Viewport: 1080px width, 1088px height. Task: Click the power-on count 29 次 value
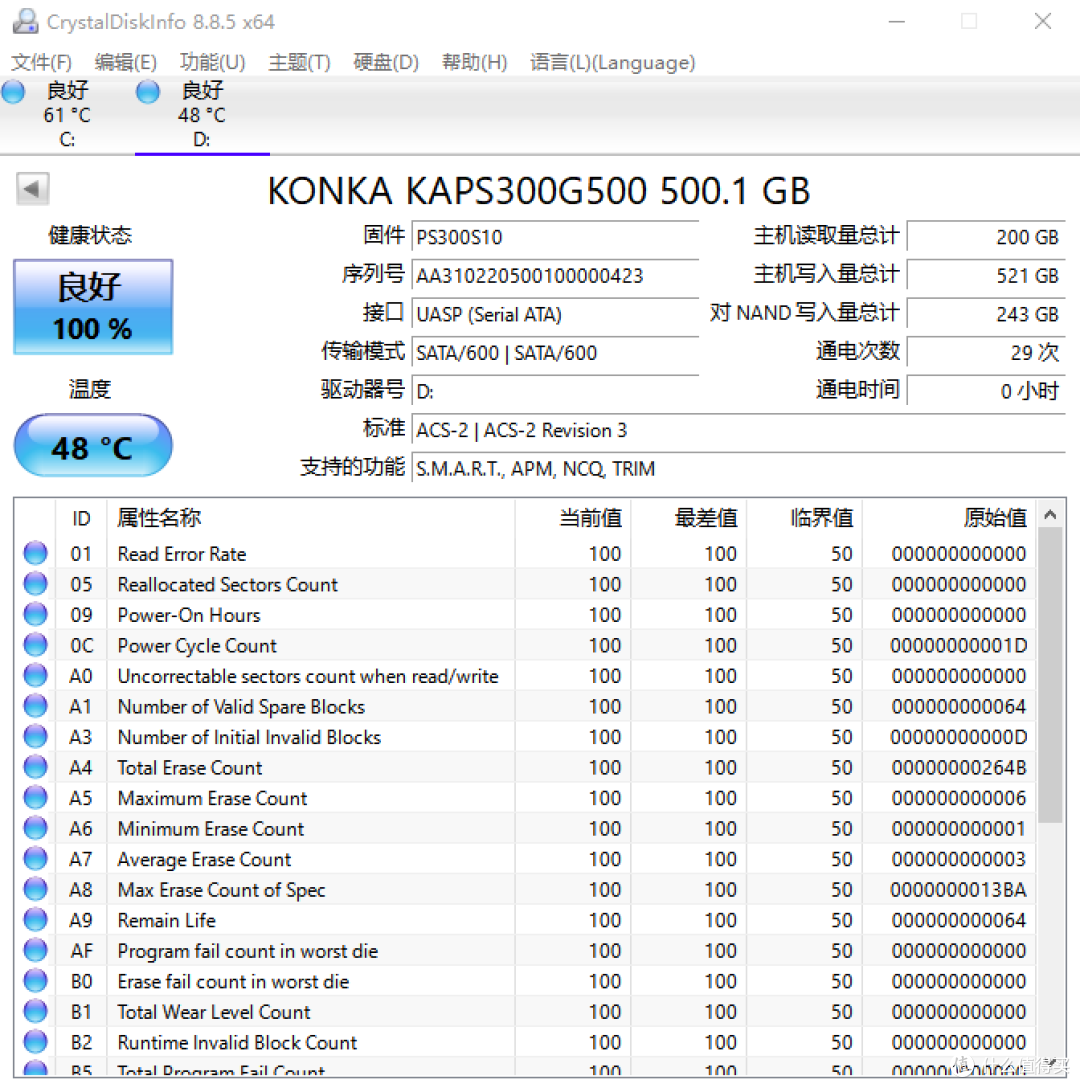986,353
